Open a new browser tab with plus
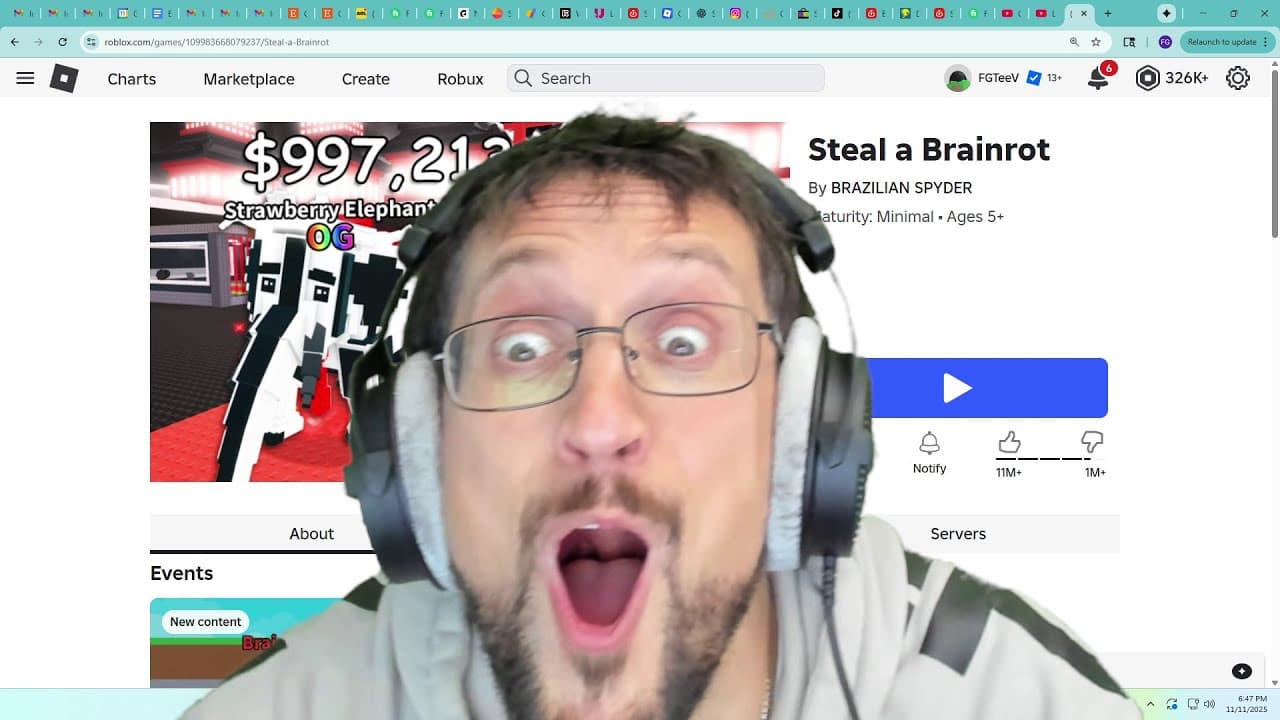 pyautogui.click(x=1107, y=13)
